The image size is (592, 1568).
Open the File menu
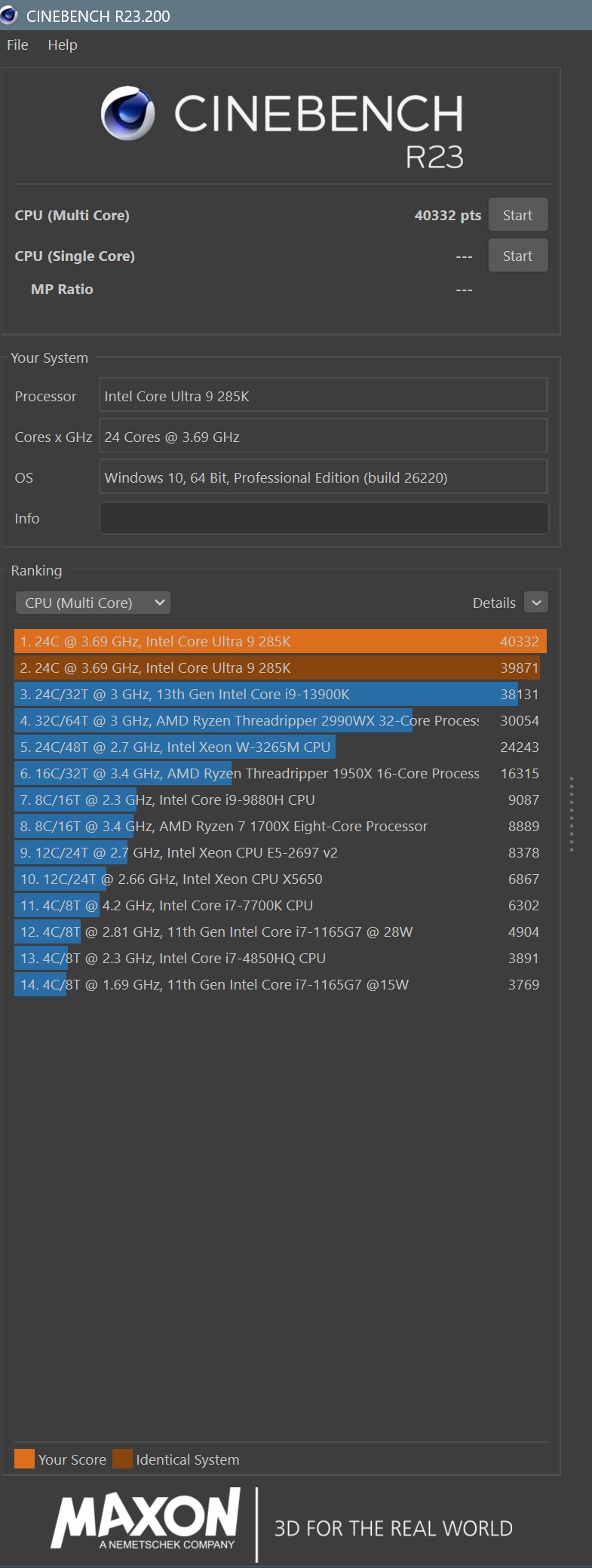(17, 45)
